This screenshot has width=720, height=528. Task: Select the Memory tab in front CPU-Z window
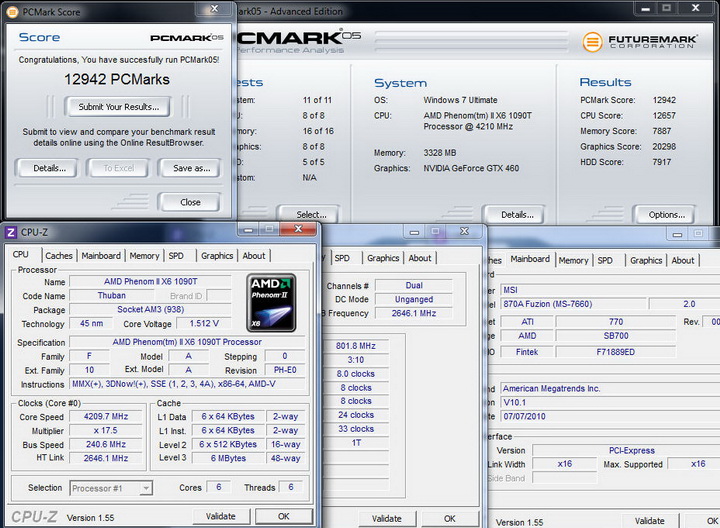point(144,256)
